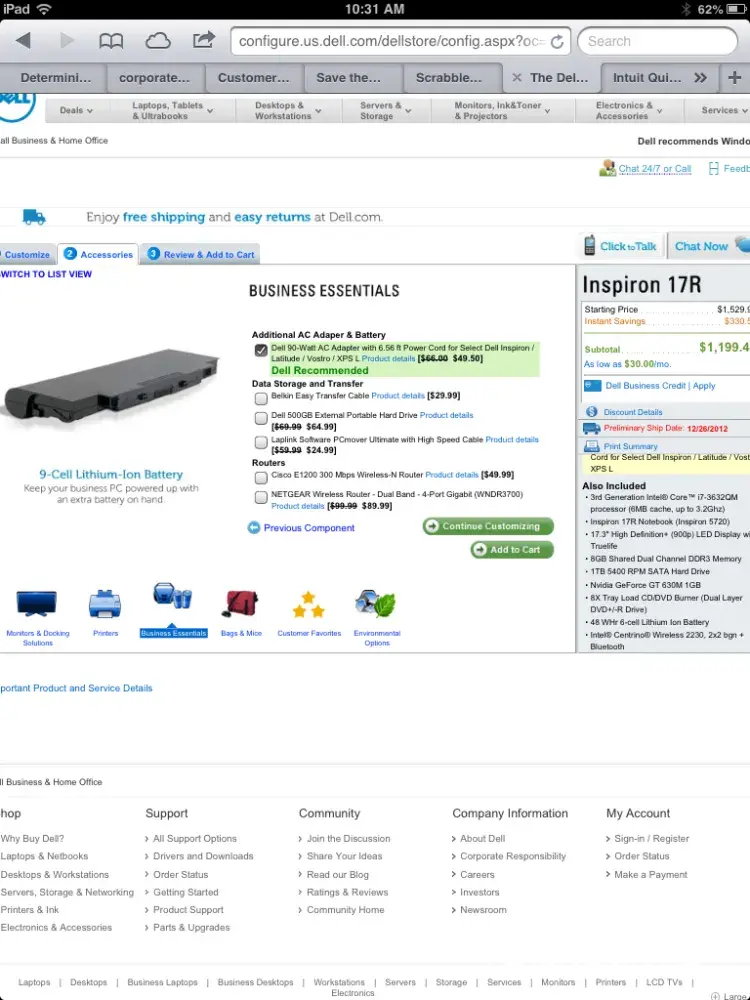The image size is (750, 1000).
Task: Check Belkin Easy Transfer Cable checkbox
Action: pyautogui.click(x=261, y=399)
